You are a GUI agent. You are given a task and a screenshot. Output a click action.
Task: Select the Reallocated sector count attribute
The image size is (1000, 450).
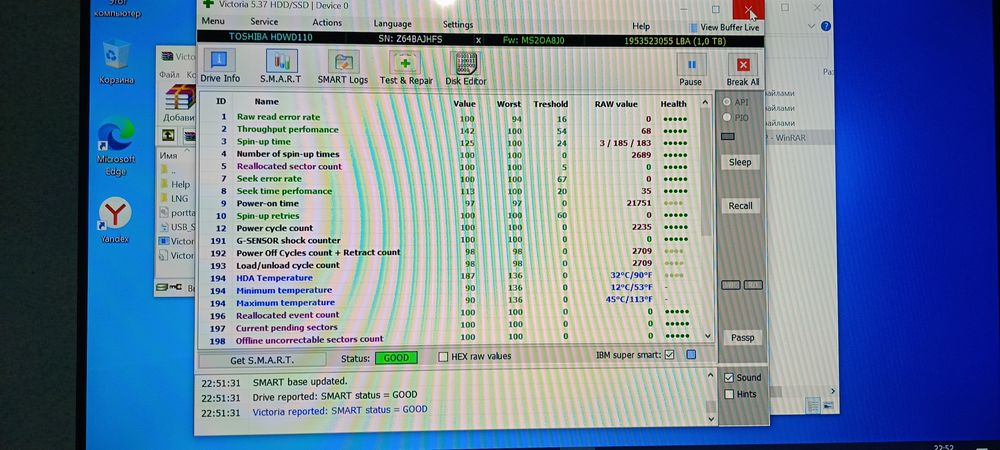289,166
